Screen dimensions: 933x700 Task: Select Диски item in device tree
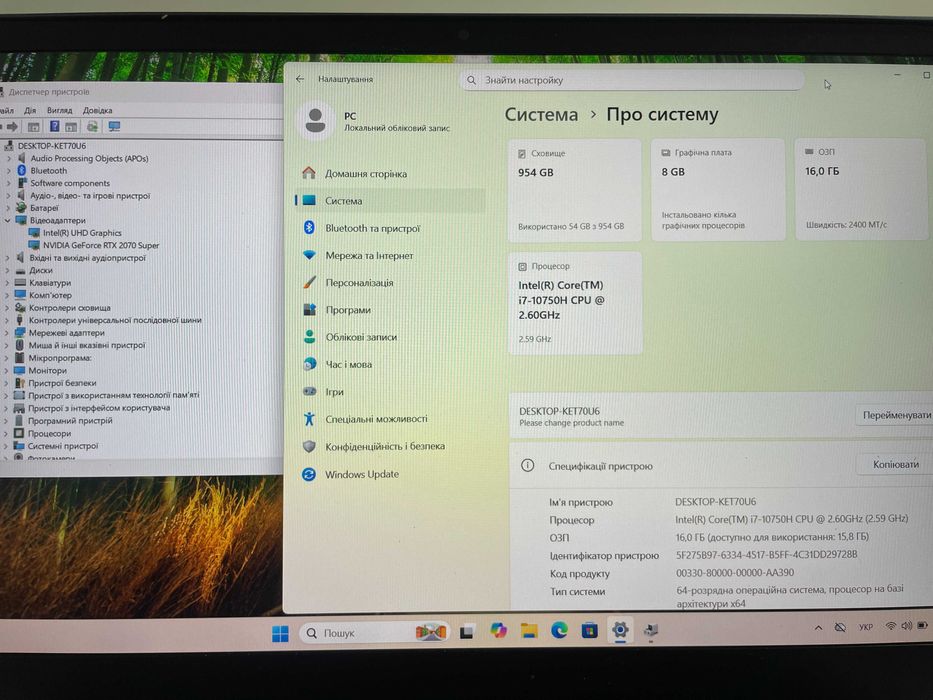[41, 270]
